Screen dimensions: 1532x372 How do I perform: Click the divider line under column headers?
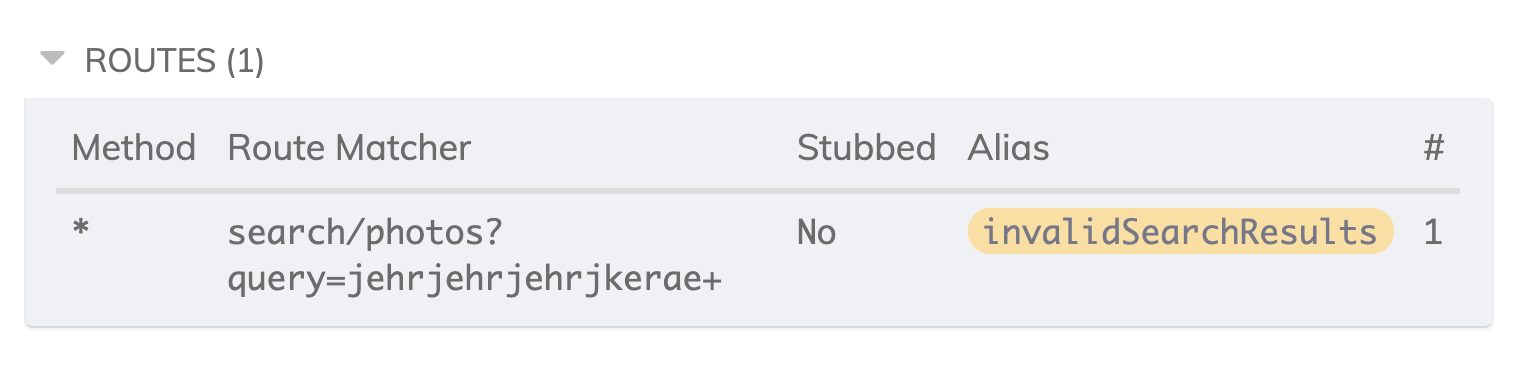(x=758, y=190)
